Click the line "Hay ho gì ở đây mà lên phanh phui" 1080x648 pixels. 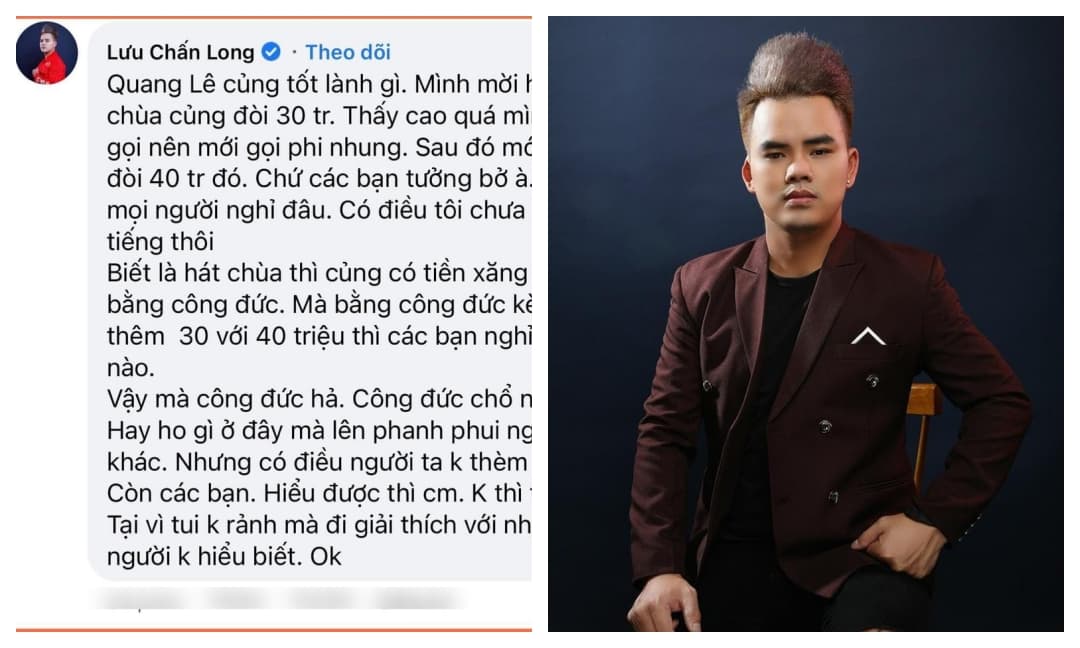coord(319,431)
